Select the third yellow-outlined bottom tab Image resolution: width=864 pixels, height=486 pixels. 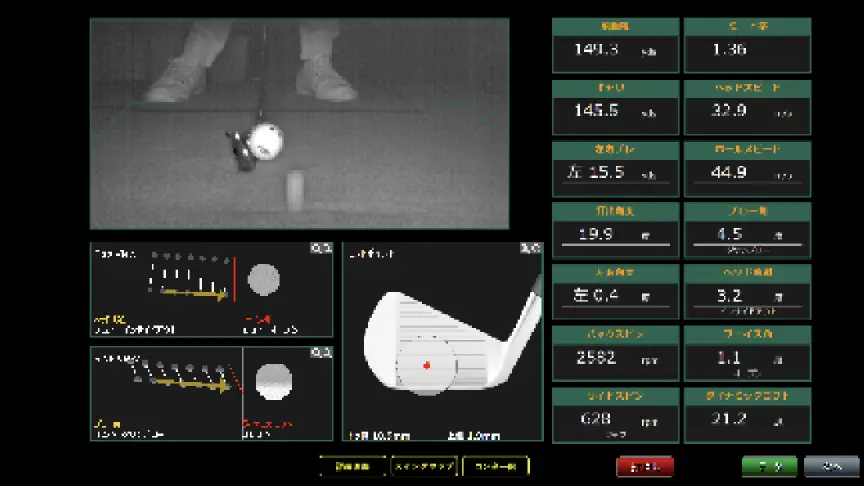496,466
